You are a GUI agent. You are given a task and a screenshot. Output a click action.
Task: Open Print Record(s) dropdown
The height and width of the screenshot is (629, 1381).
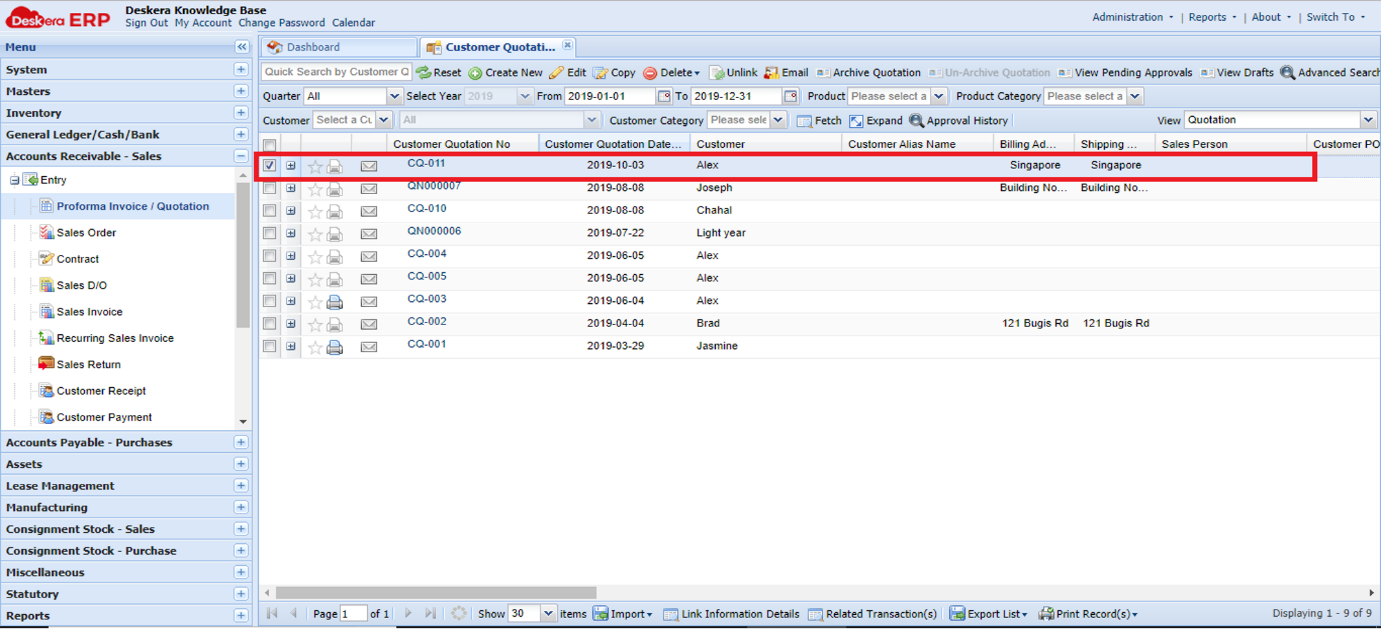1088,614
